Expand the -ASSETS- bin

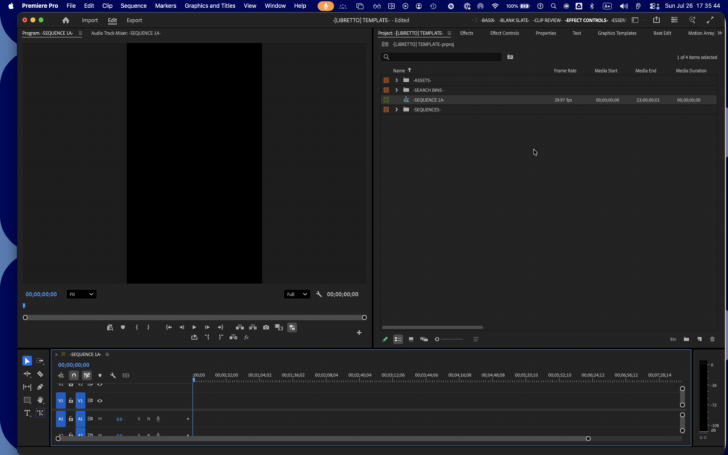tap(396, 80)
